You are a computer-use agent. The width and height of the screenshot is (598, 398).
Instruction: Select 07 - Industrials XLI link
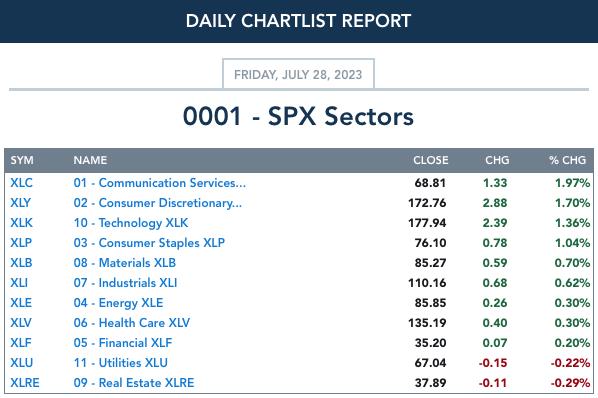125,283
